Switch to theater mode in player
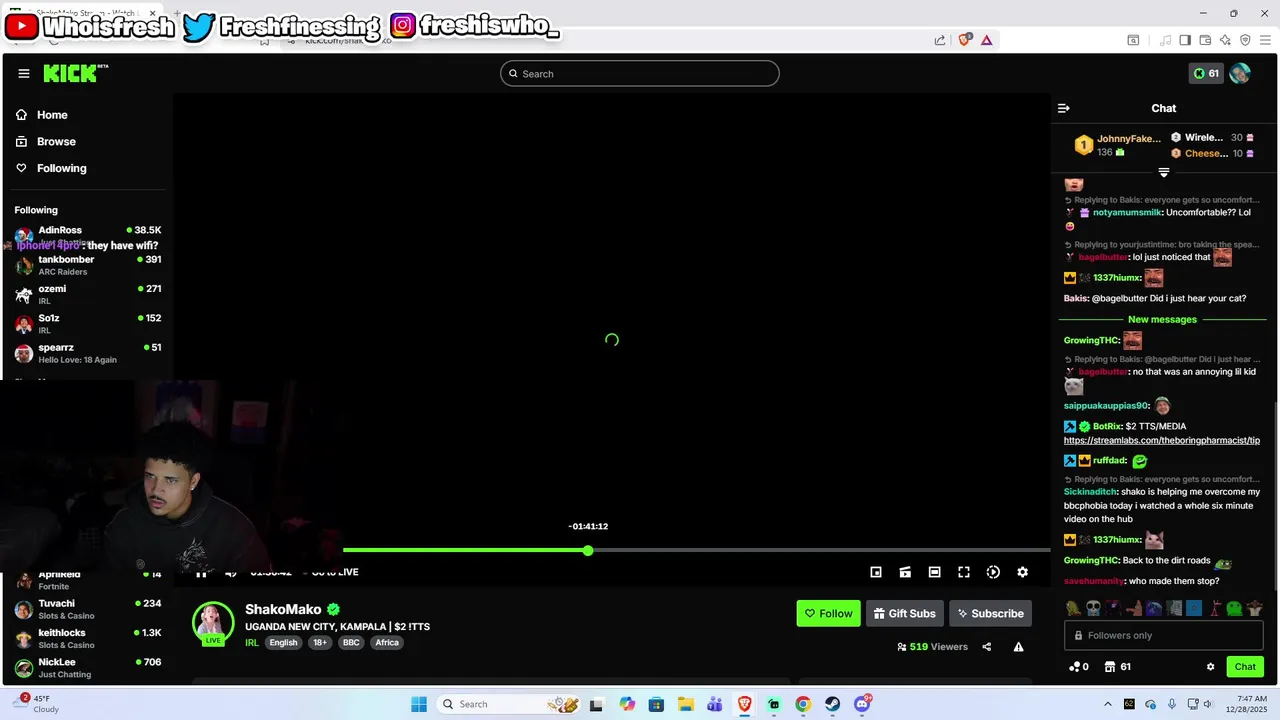Image resolution: width=1280 pixels, height=720 pixels. coord(934,572)
